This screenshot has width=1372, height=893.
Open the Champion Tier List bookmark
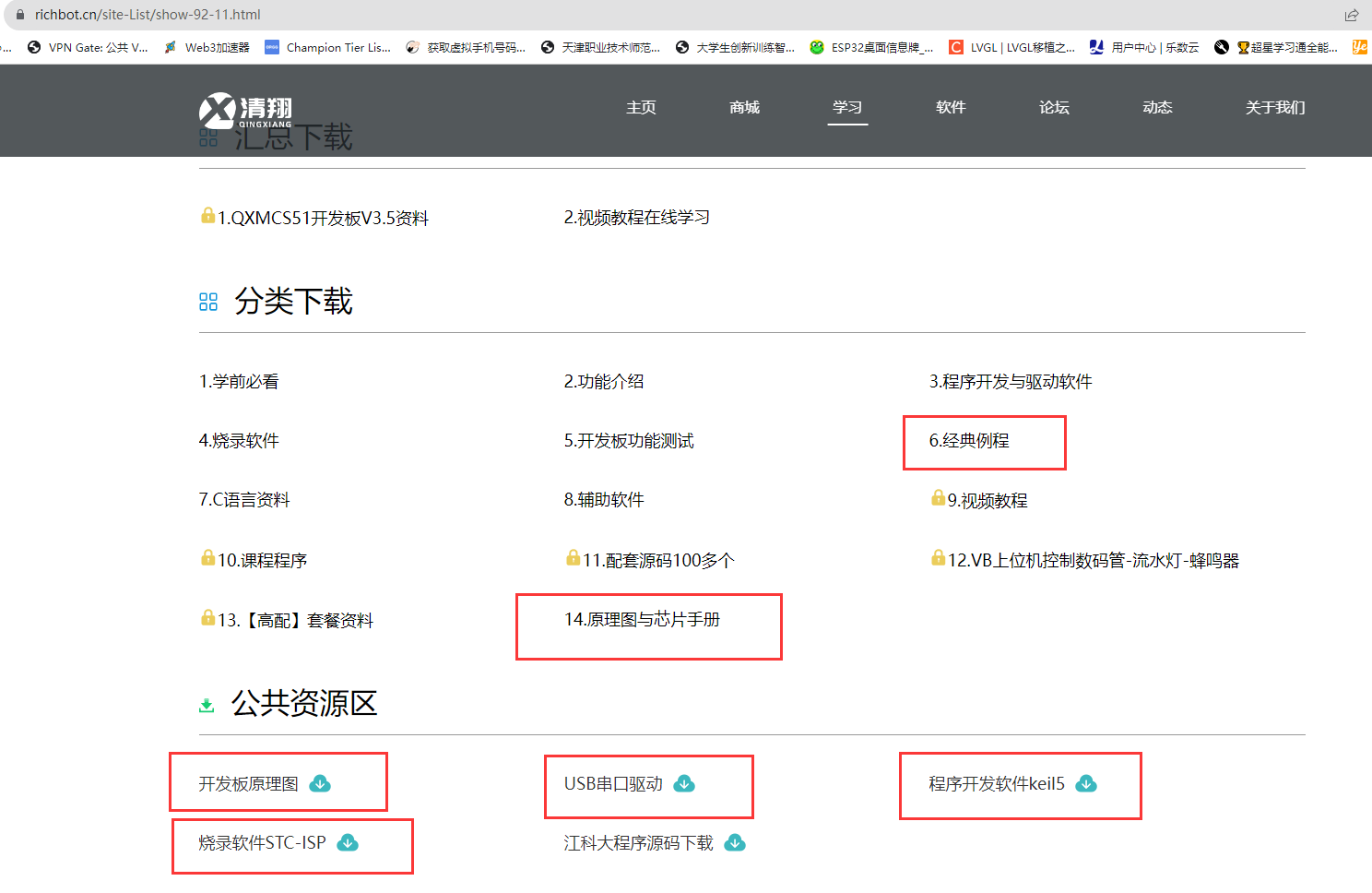[327, 47]
